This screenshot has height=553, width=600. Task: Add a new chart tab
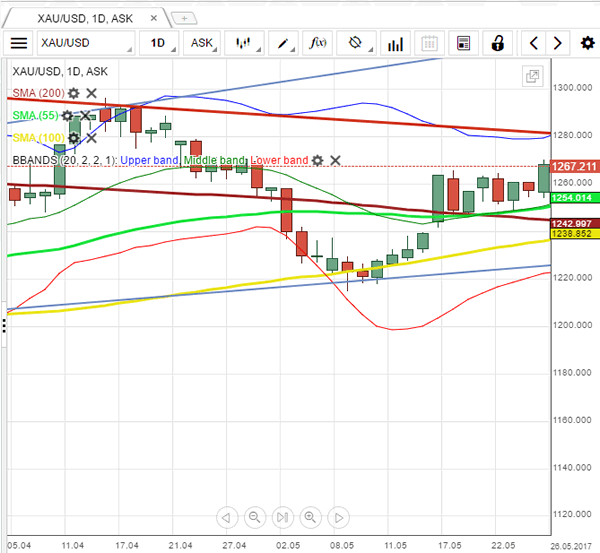point(185,17)
